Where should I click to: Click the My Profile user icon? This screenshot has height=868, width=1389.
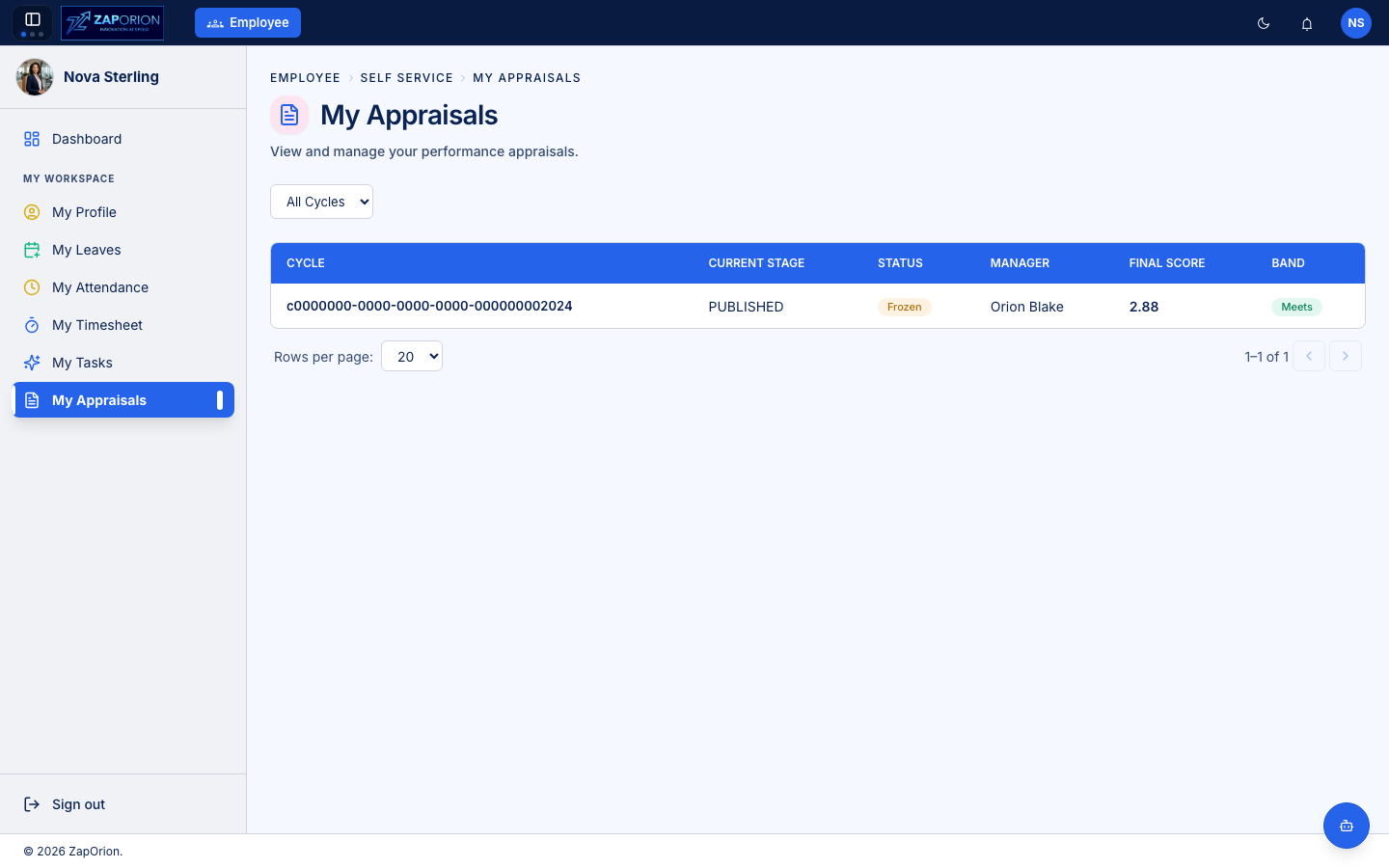tap(32, 212)
